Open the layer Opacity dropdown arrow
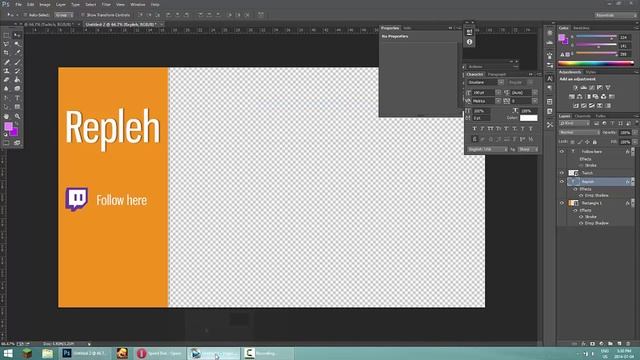Image resolution: width=640 pixels, height=360 pixels. click(634, 133)
